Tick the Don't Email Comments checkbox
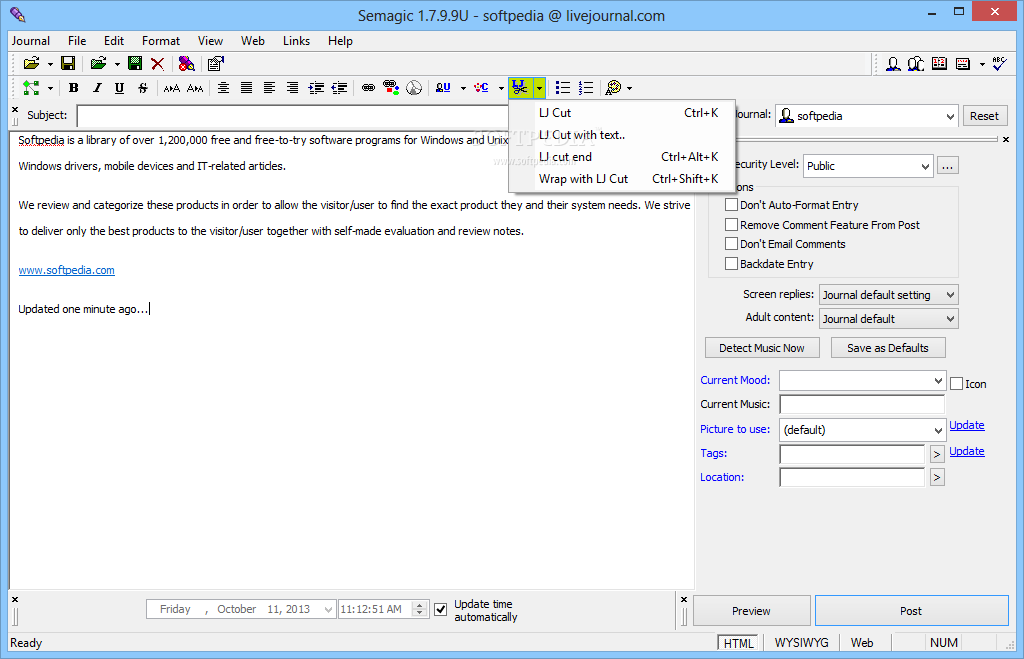 731,244
